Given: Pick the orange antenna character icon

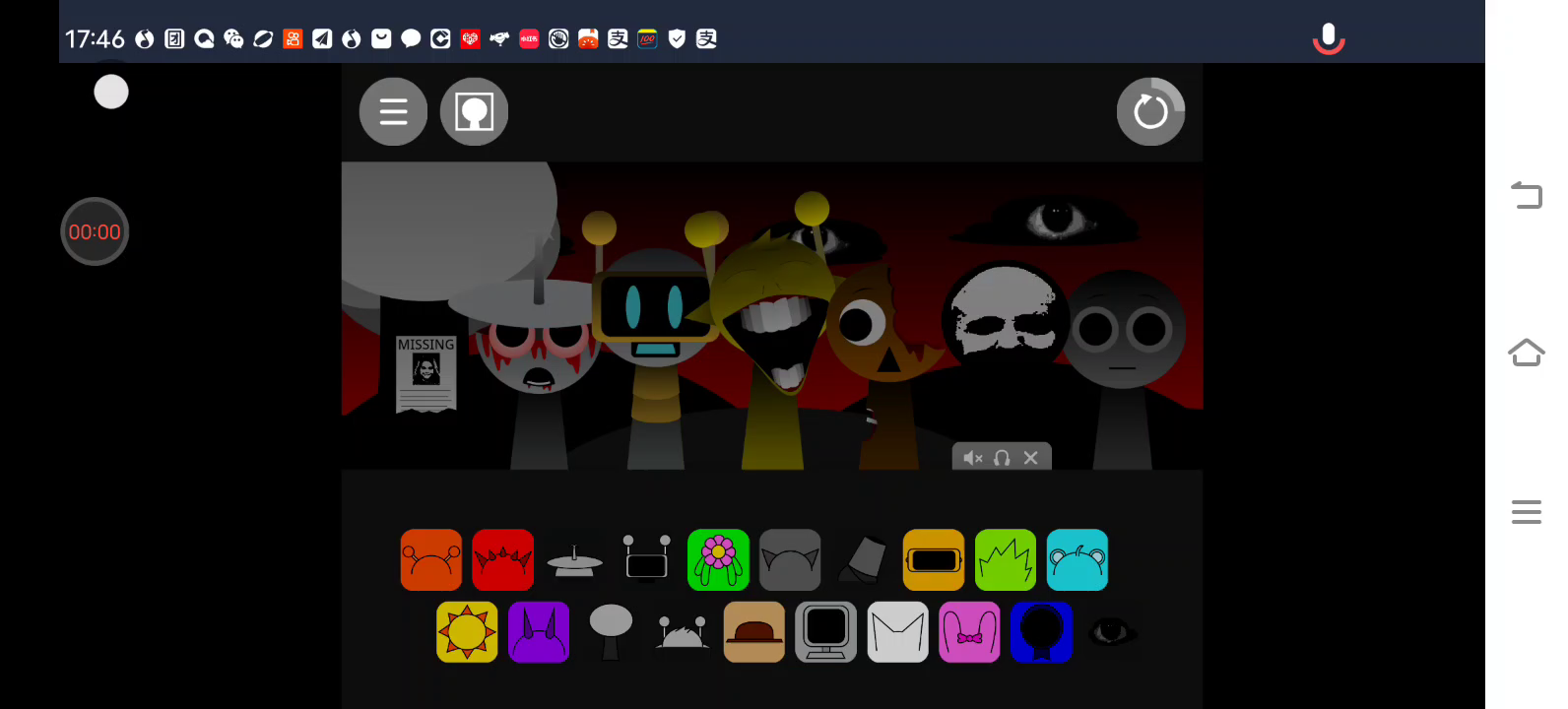Looking at the screenshot, I should point(431,560).
